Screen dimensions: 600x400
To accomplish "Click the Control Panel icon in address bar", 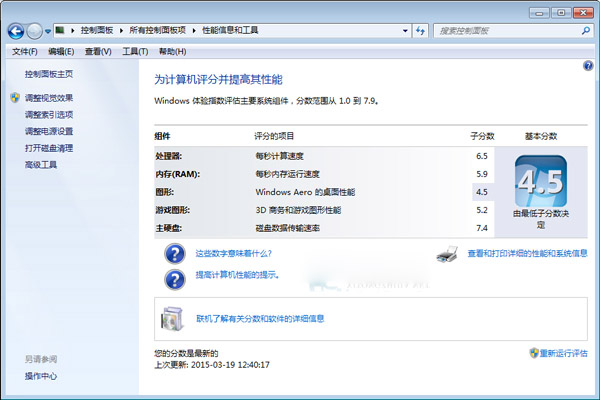I will tap(60, 30).
